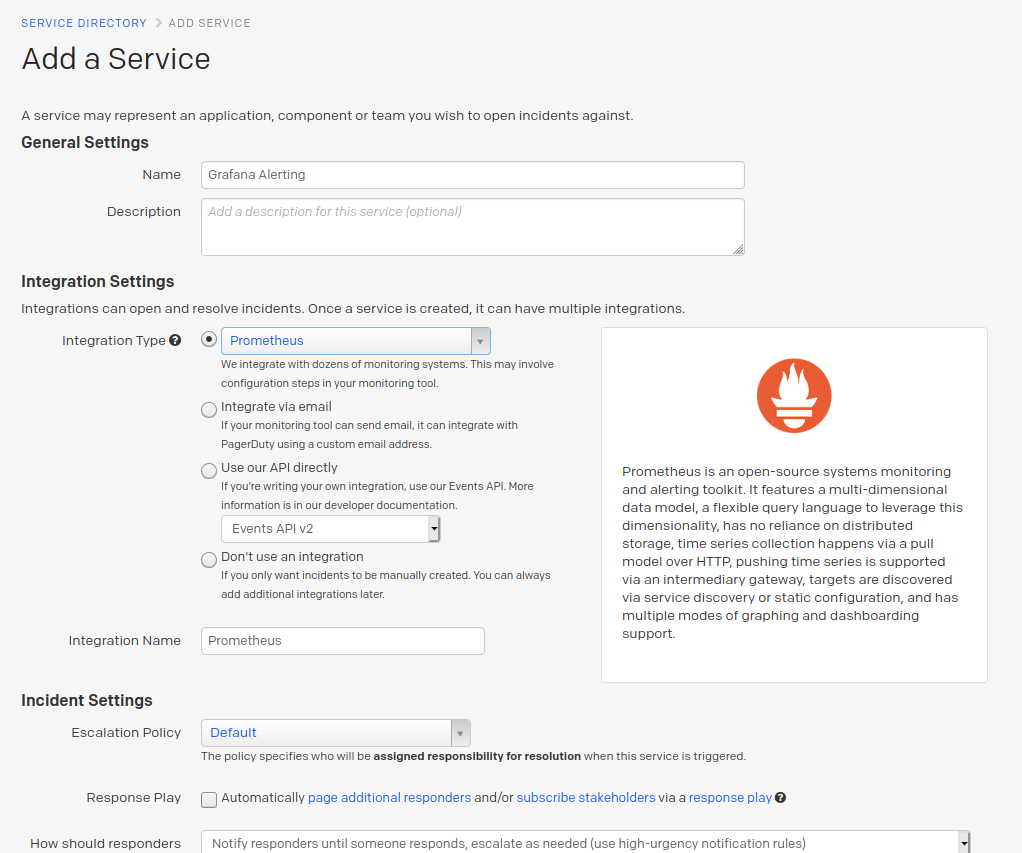Click the Add a Service page heading
Screen dimensions: 1022x853
point(116,59)
